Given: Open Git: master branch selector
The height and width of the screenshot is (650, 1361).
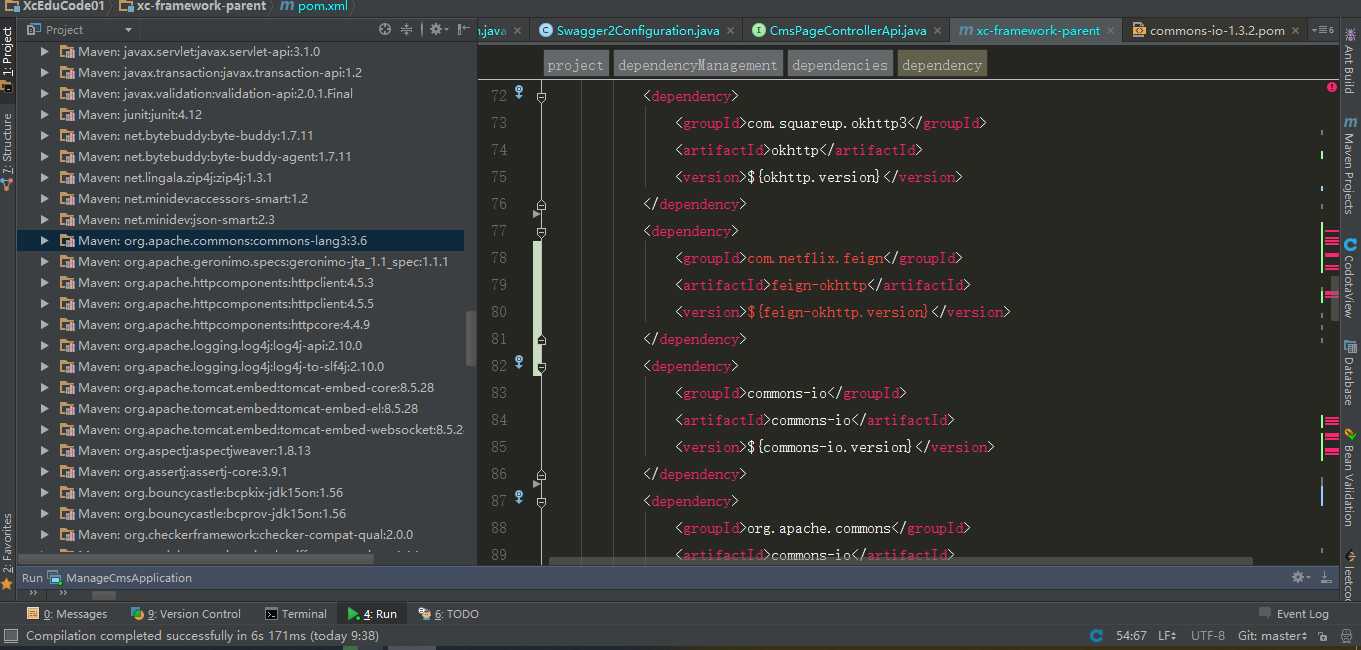Looking at the screenshot, I should pos(1272,636).
